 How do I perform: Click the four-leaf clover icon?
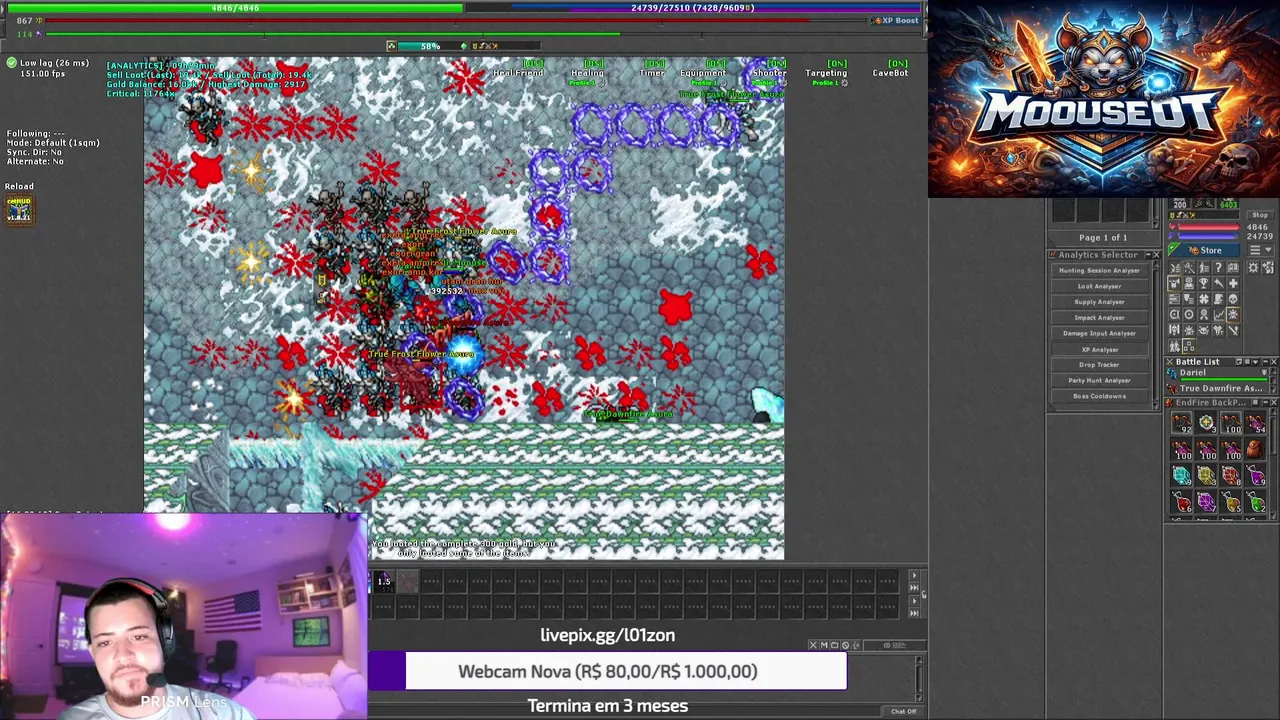tap(1204, 299)
